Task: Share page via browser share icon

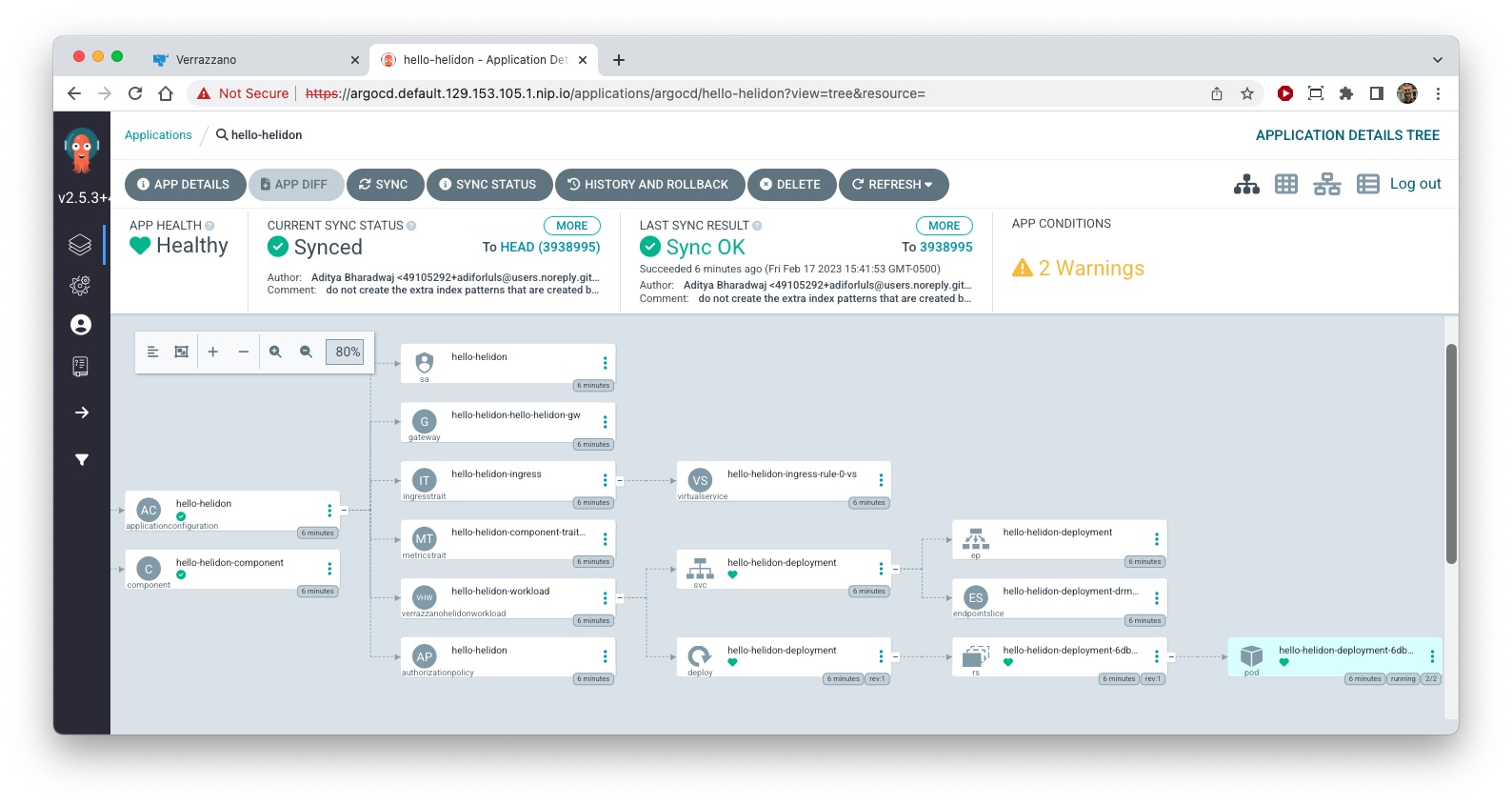Action: point(1217,93)
